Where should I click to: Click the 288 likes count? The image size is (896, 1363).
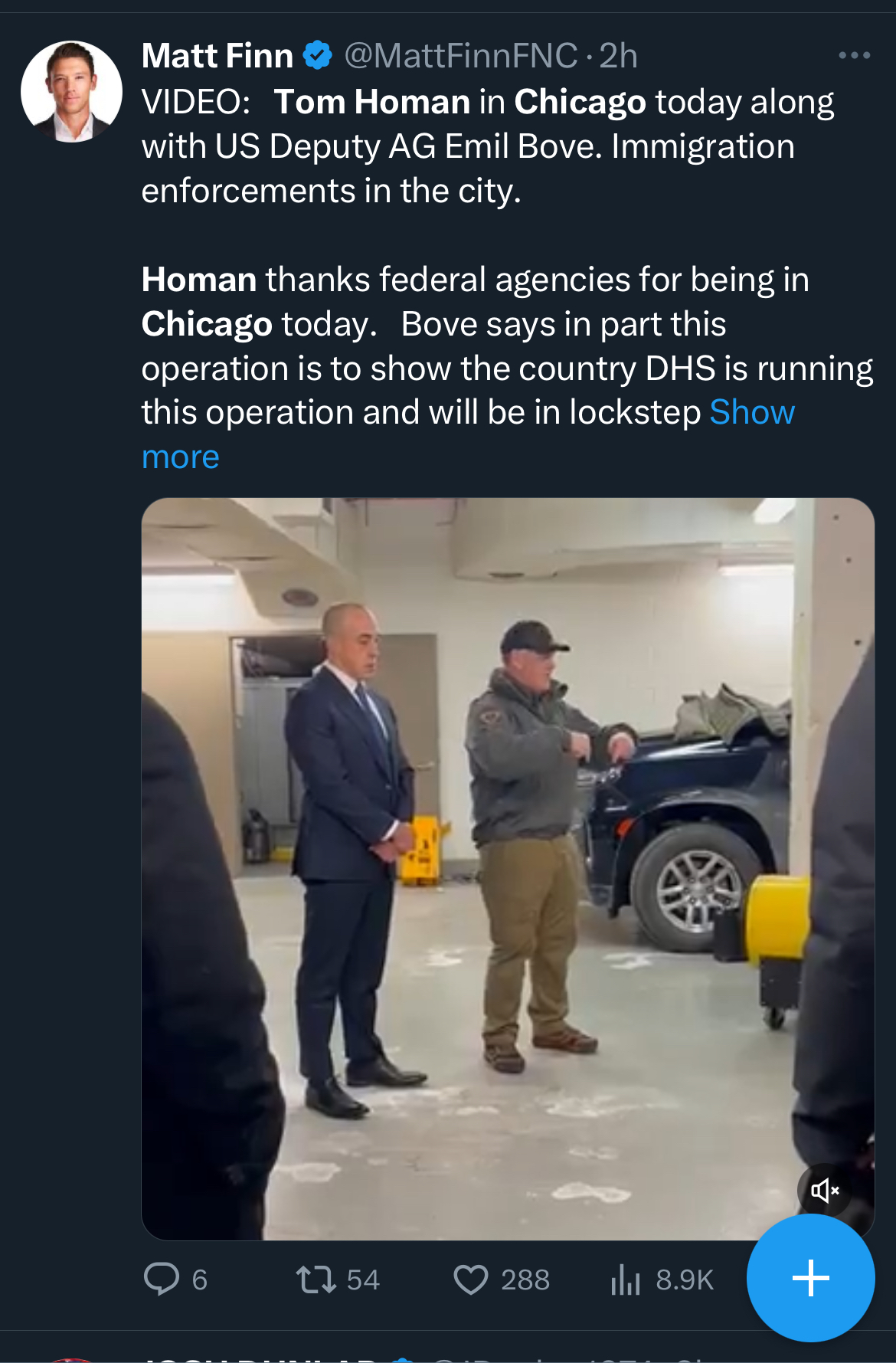coord(525,1280)
